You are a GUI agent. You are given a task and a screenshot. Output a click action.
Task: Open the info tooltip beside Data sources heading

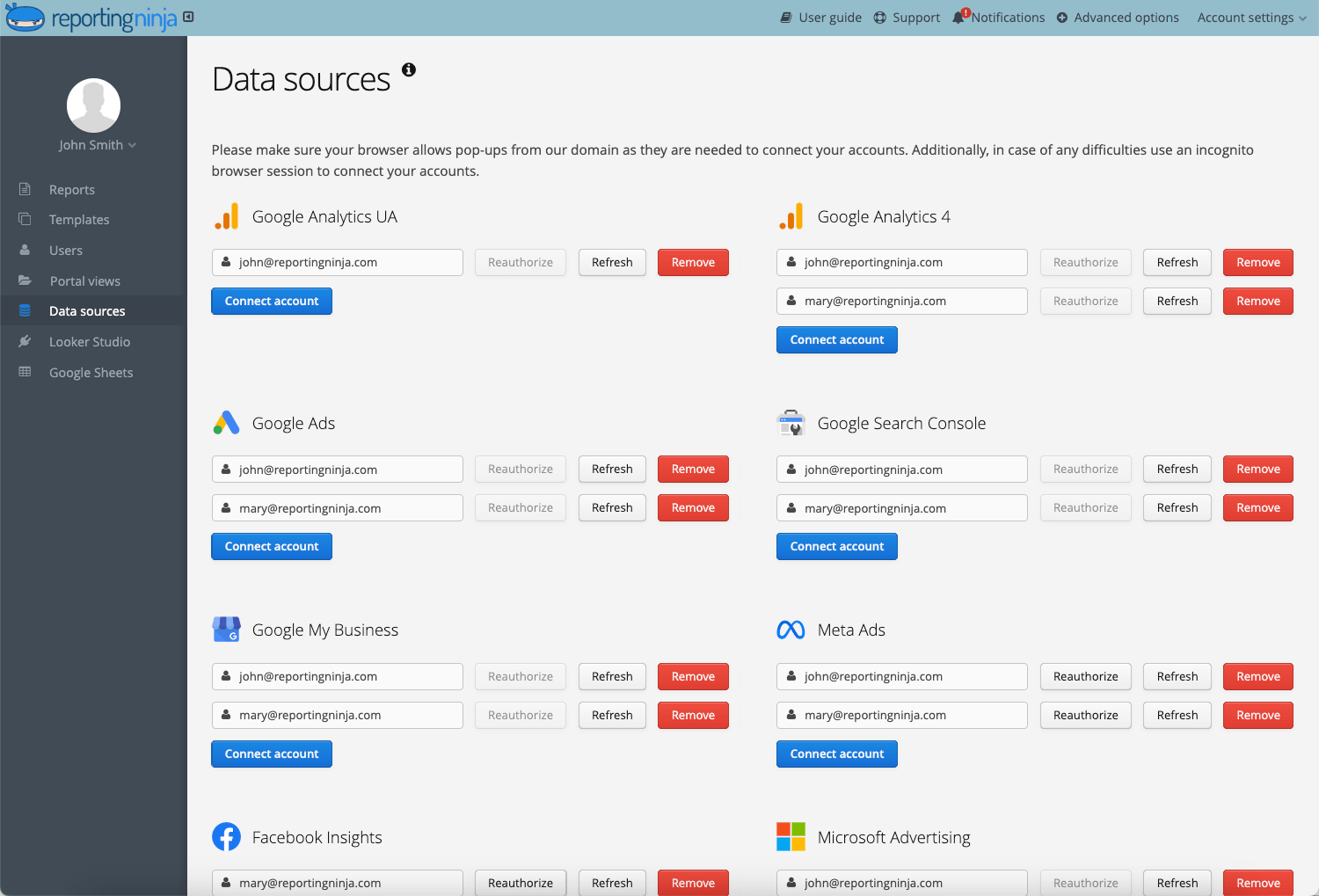pyautogui.click(x=408, y=69)
